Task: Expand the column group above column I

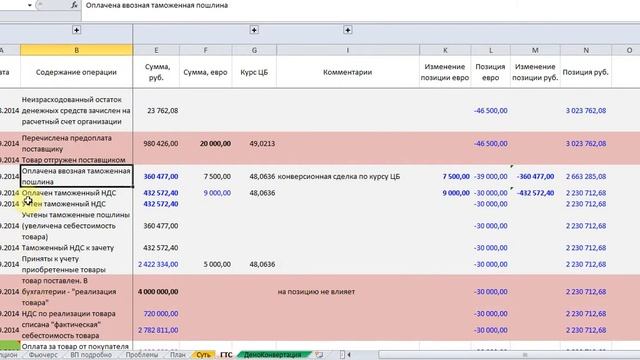Action: click(x=347, y=30)
